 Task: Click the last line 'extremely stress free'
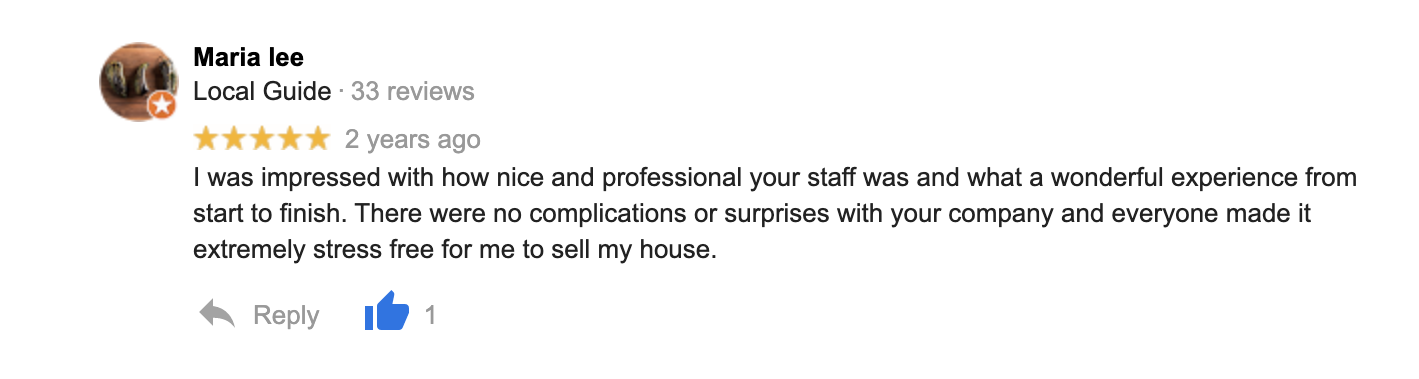click(455, 250)
